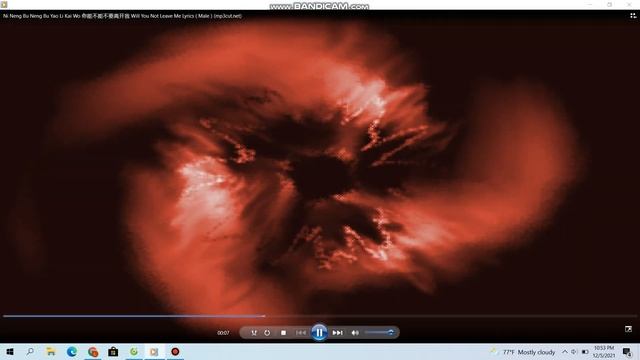This screenshot has width=640, height=360.
Task: Open taskbar Search magnifier
Action: click(30, 352)
